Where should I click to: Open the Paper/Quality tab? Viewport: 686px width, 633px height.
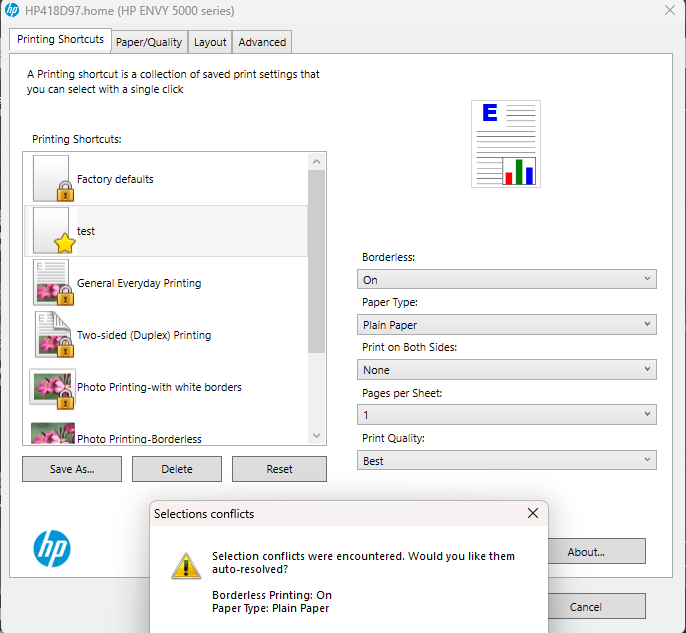[x=149, y=42]
